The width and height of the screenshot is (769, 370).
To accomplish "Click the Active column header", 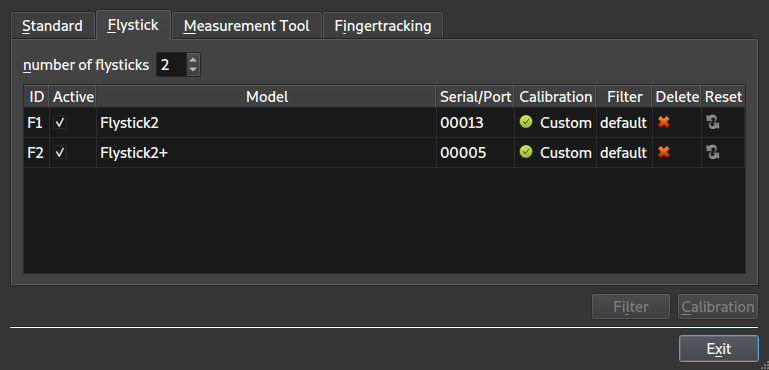I will tap(73, 97).
